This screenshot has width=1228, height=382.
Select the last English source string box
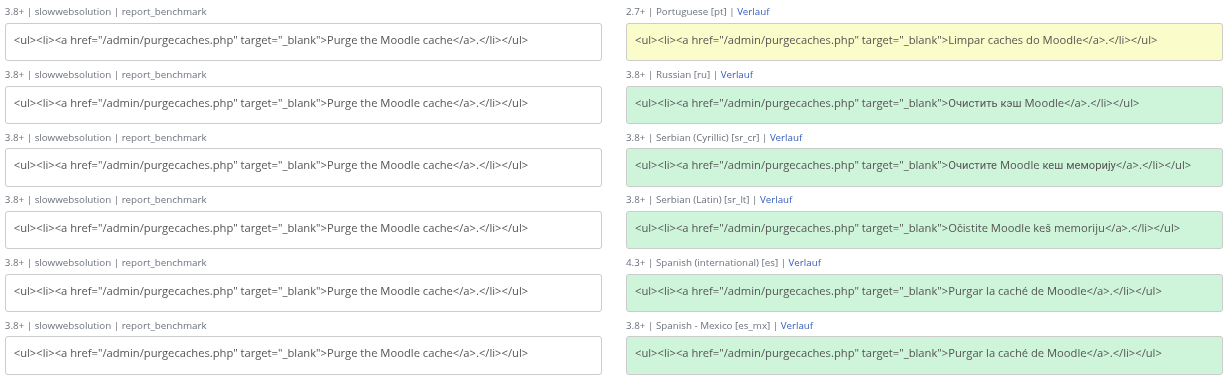pos(303,355)
